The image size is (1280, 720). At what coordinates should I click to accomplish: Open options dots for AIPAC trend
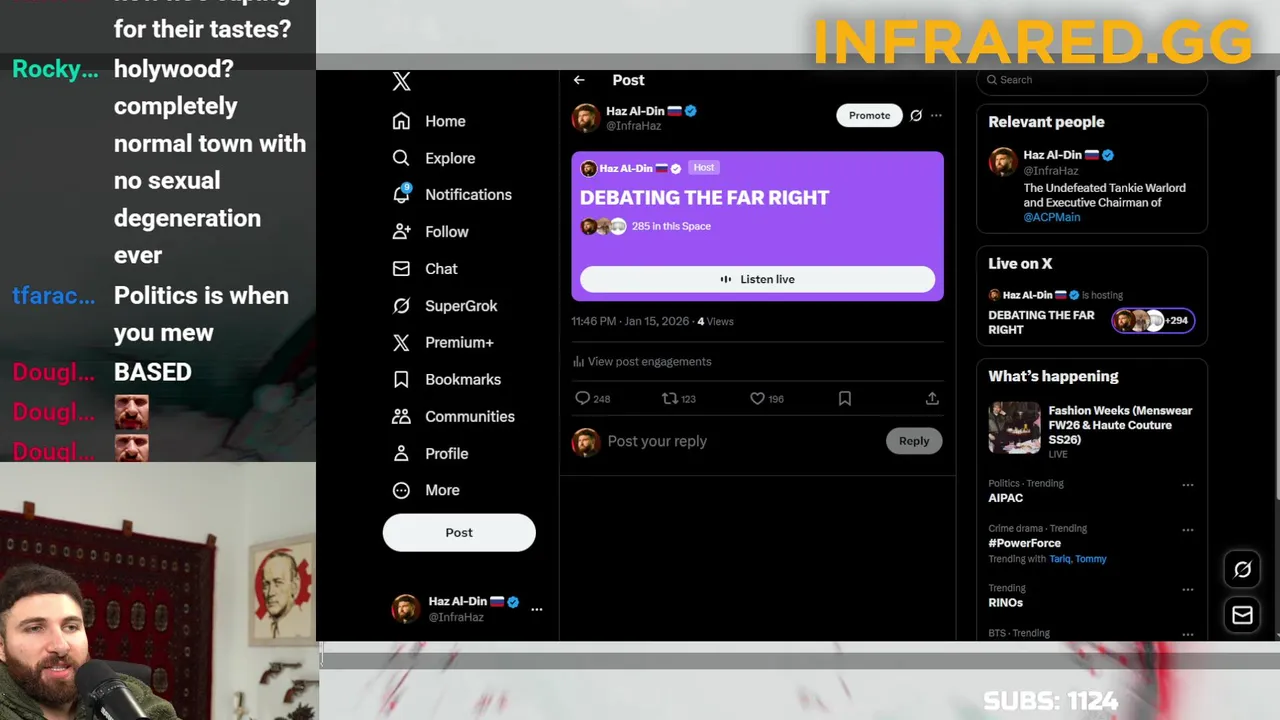[1188, 485]
